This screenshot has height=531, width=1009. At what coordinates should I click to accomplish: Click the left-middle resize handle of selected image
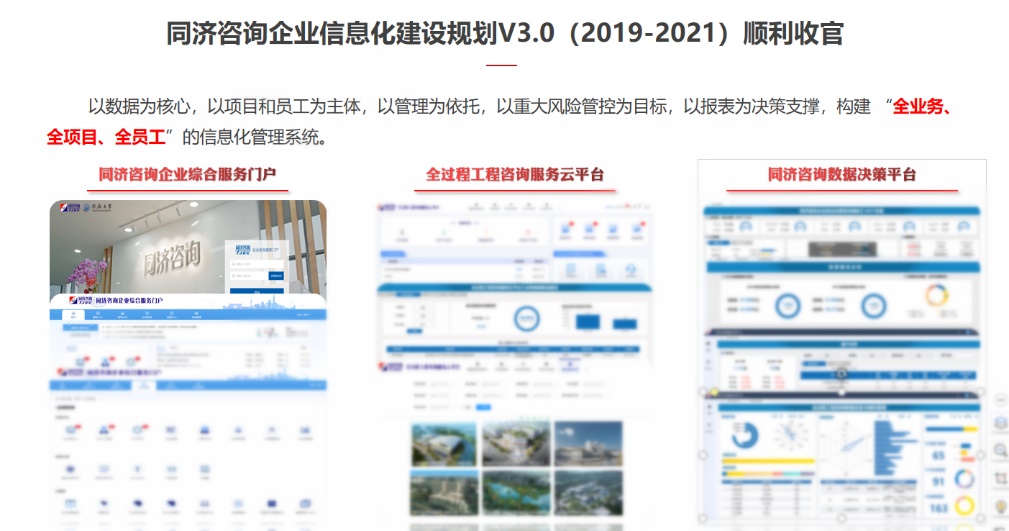[x=703, y=455]
